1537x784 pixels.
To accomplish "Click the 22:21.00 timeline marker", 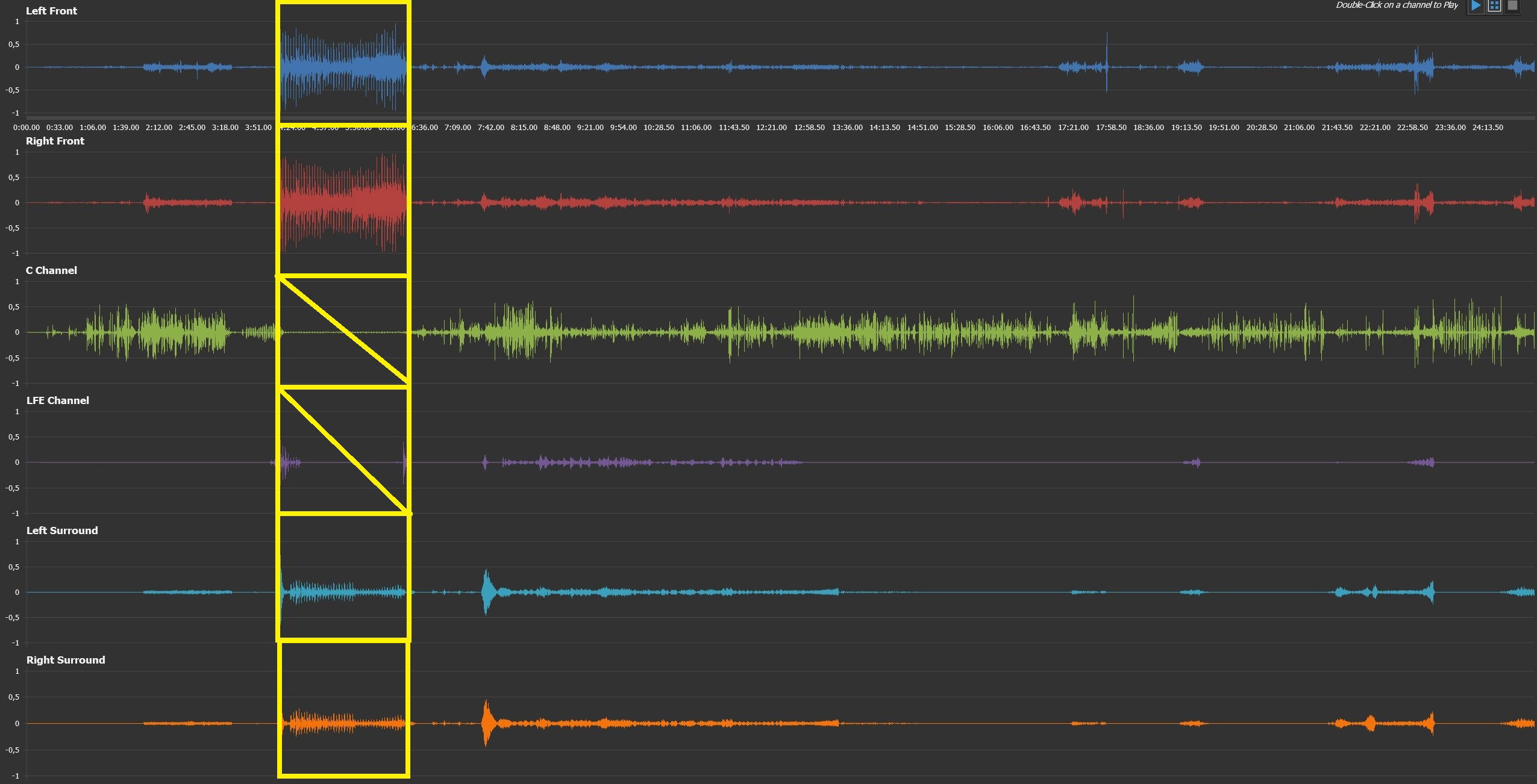I will click(1374, 128).
